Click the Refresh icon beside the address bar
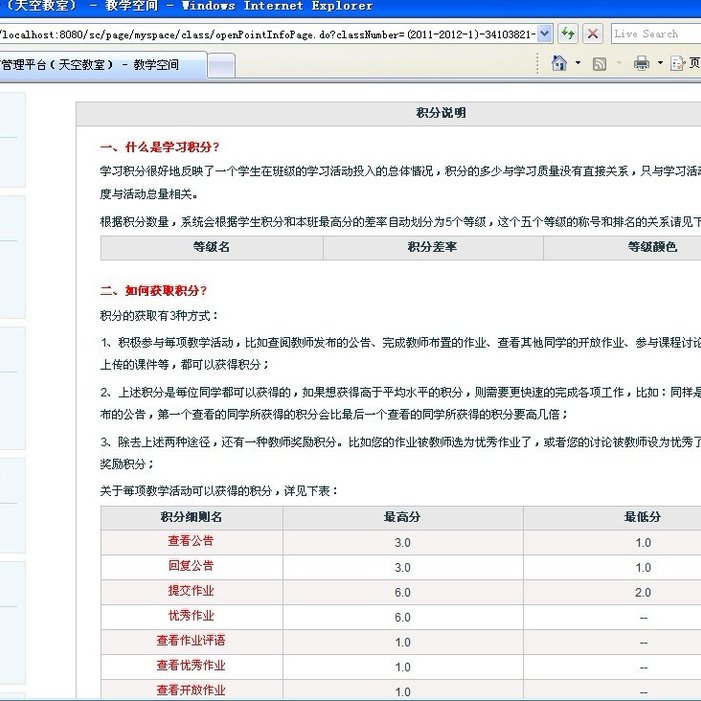Viewport: 701px width, 701px height. click(x=568, y=34)
